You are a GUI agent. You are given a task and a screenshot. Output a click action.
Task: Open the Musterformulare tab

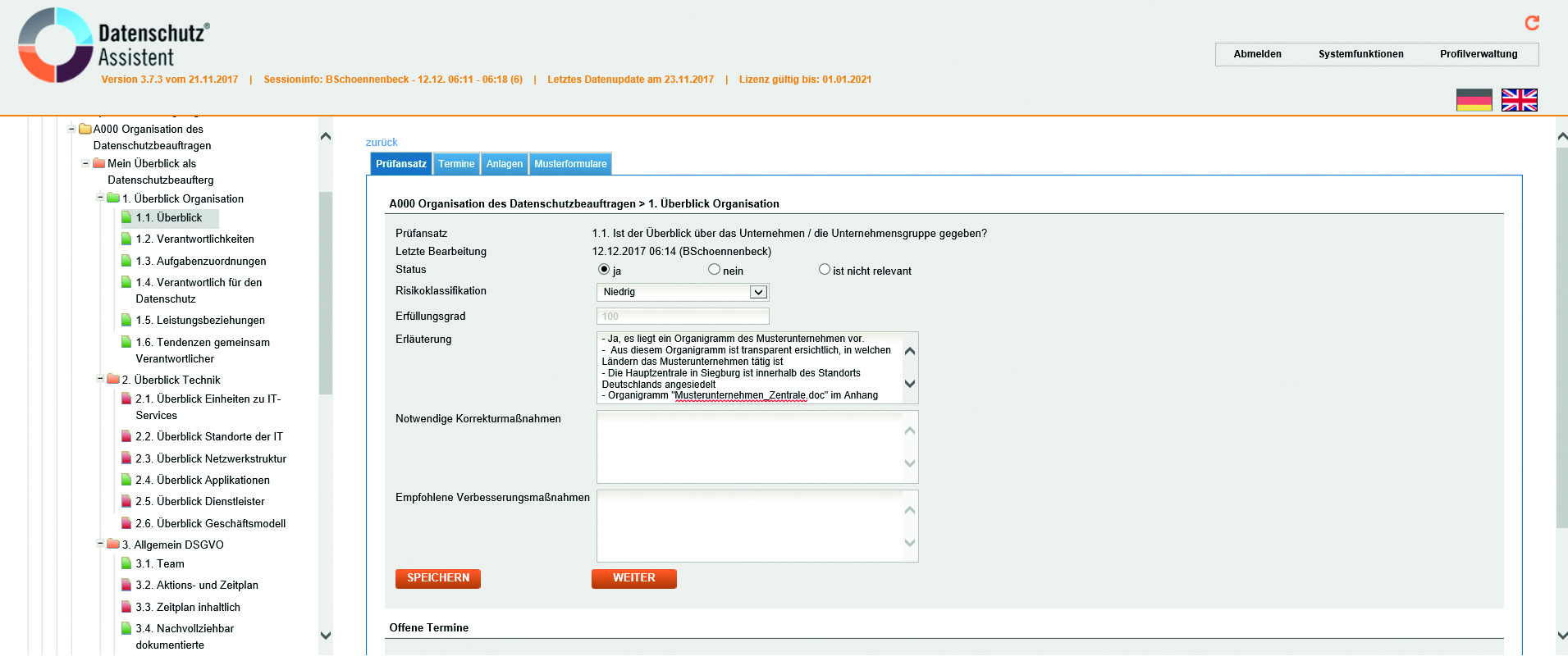570,164
